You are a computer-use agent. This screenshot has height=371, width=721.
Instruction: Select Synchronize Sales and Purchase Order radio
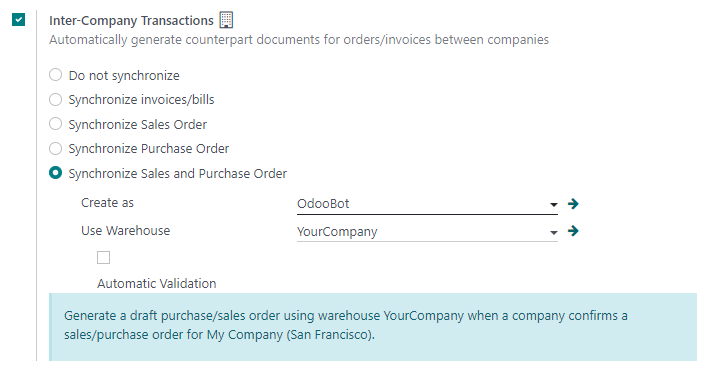pos(56,173)
